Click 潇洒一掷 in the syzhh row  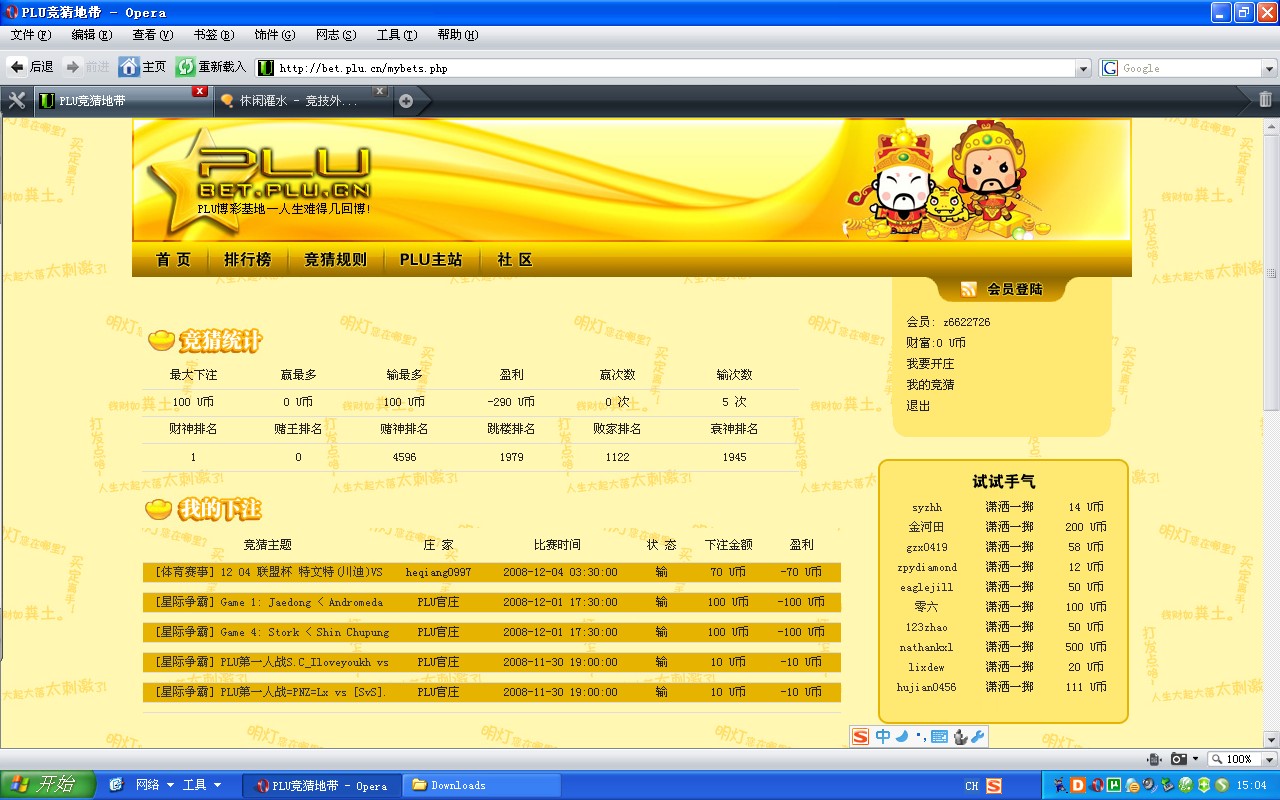coord(1010,507)
